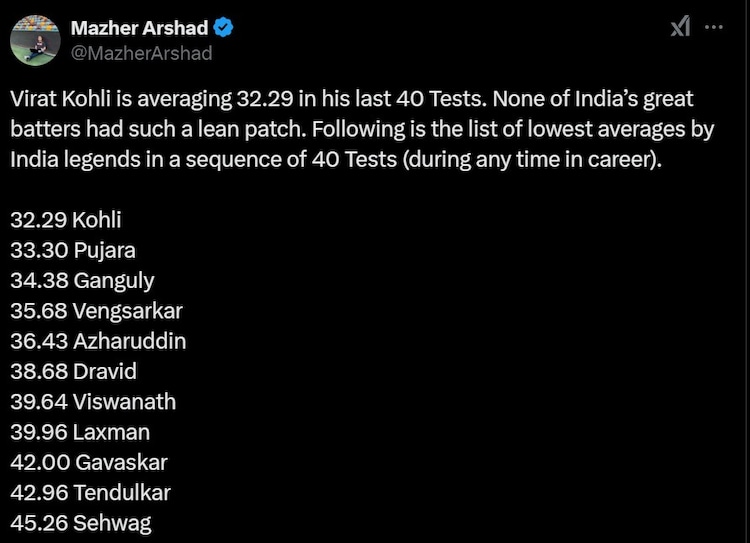Visit the @MazherArshad handle link
Screen dimensions: 750x543
click(140, 53)
